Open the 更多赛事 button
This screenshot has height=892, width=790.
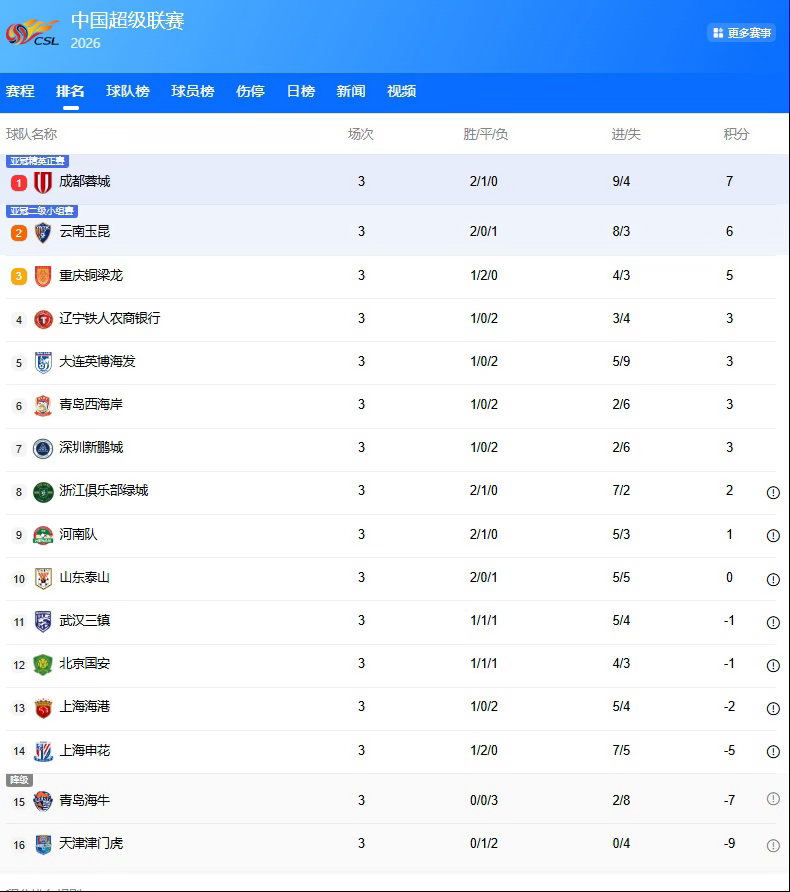point(742,33)
